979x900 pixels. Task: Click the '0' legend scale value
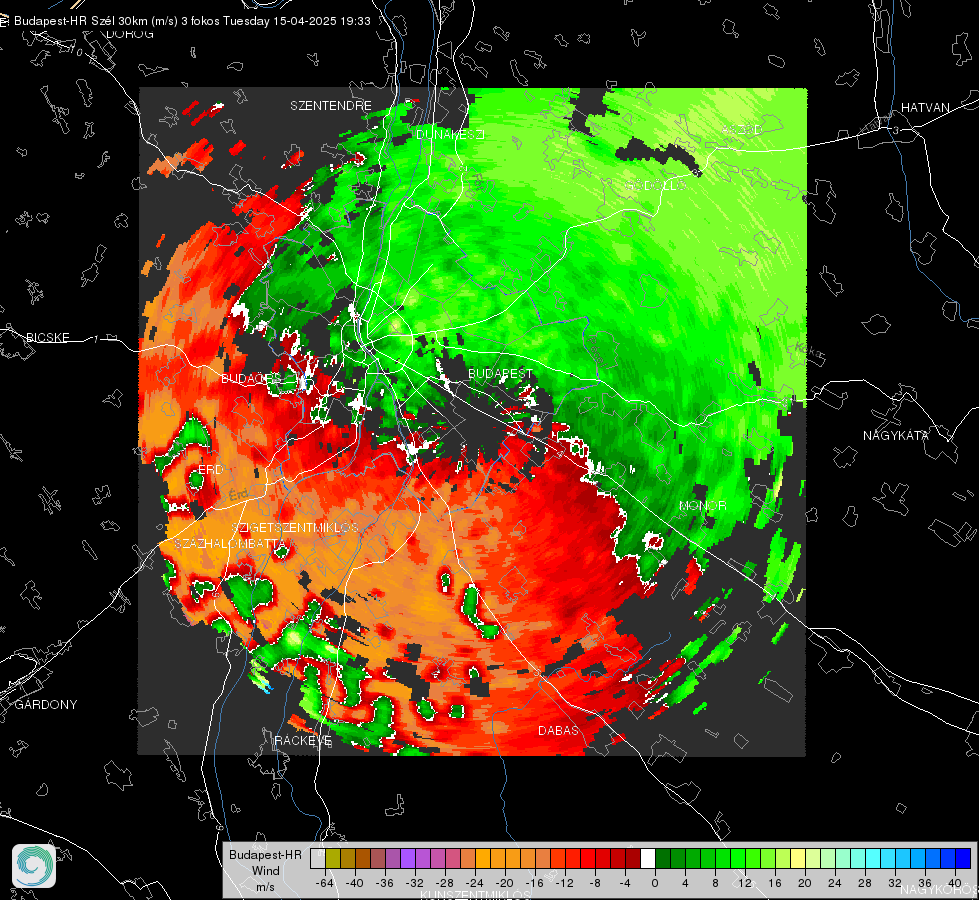tap(654, 883)
